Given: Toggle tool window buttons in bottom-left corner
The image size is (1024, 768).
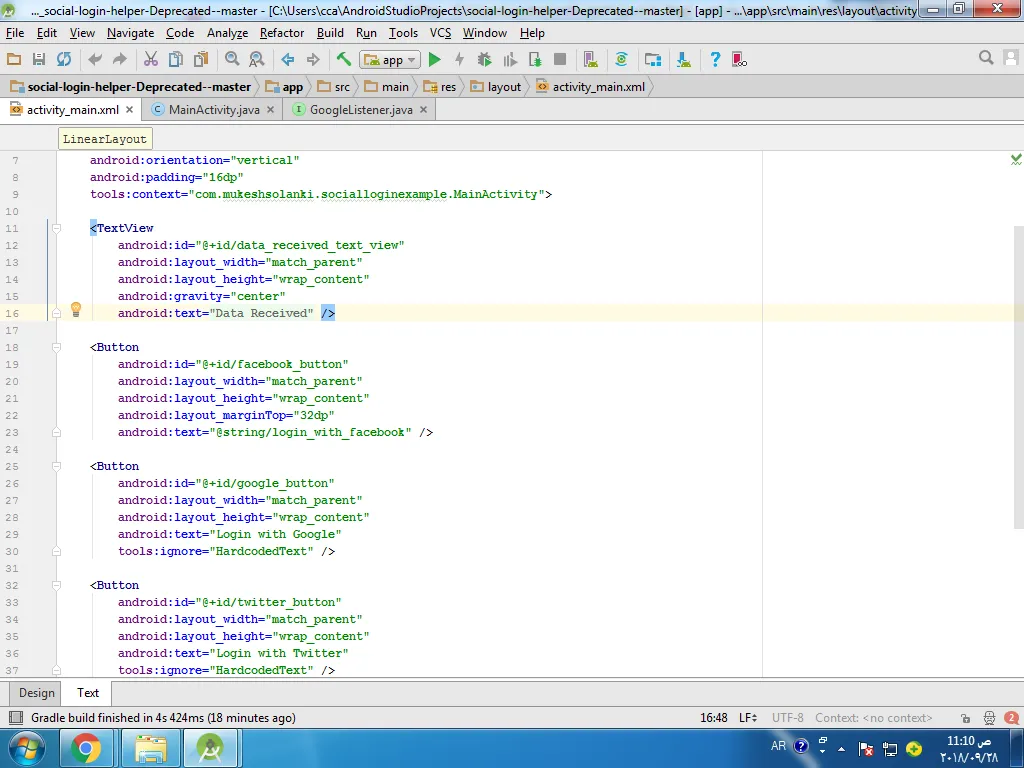Looking at the screenshot, I should tap(15, 718).
